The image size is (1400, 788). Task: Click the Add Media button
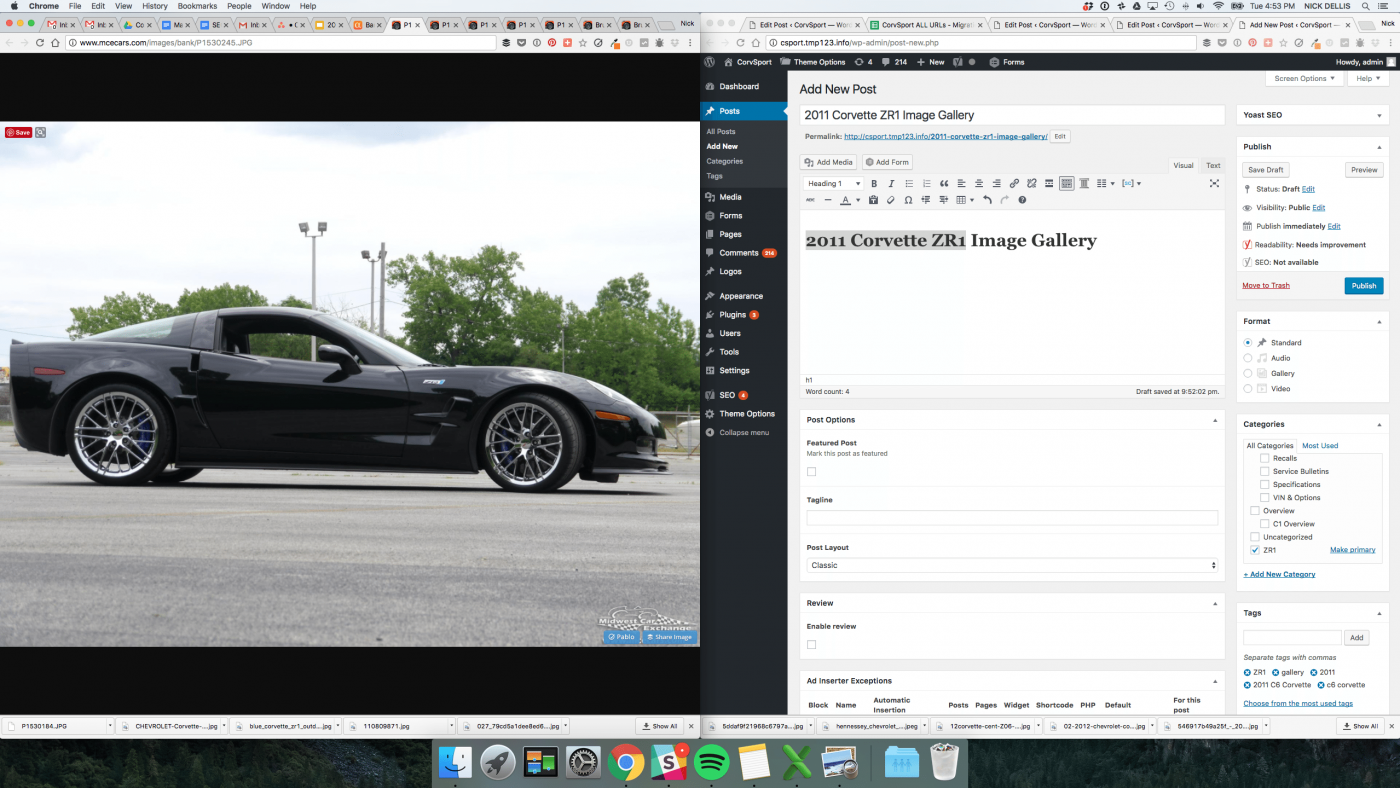(829, 162)
